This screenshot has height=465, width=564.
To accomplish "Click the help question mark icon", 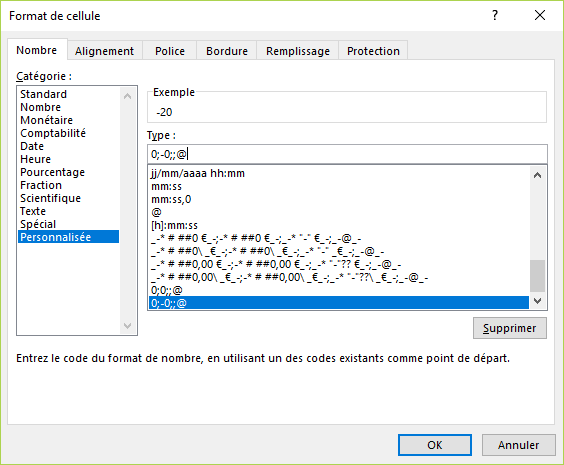I will click(x=495, y=15).
